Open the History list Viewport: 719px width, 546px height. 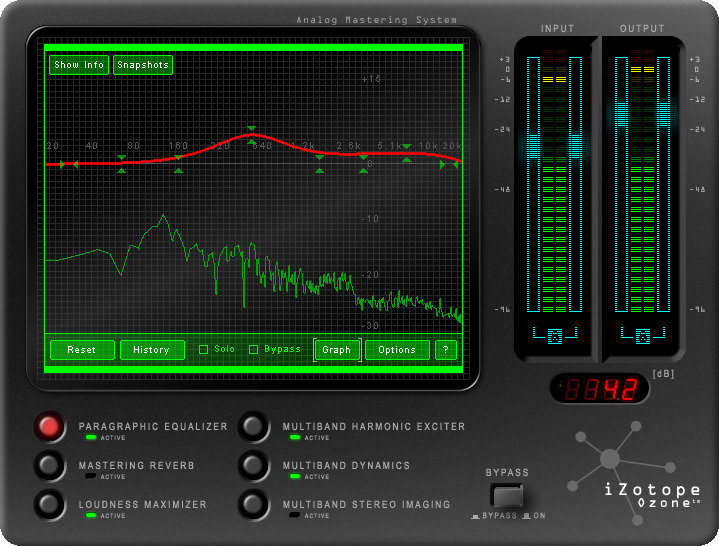tap(152, 350)
